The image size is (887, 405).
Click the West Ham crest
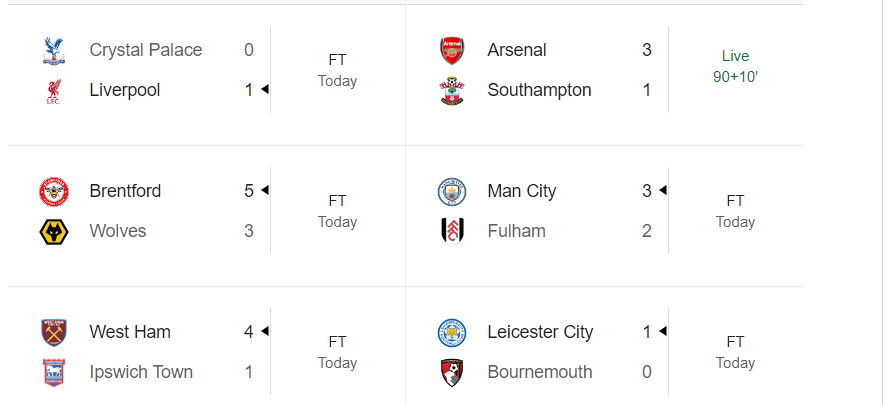[x=53, y=332]
